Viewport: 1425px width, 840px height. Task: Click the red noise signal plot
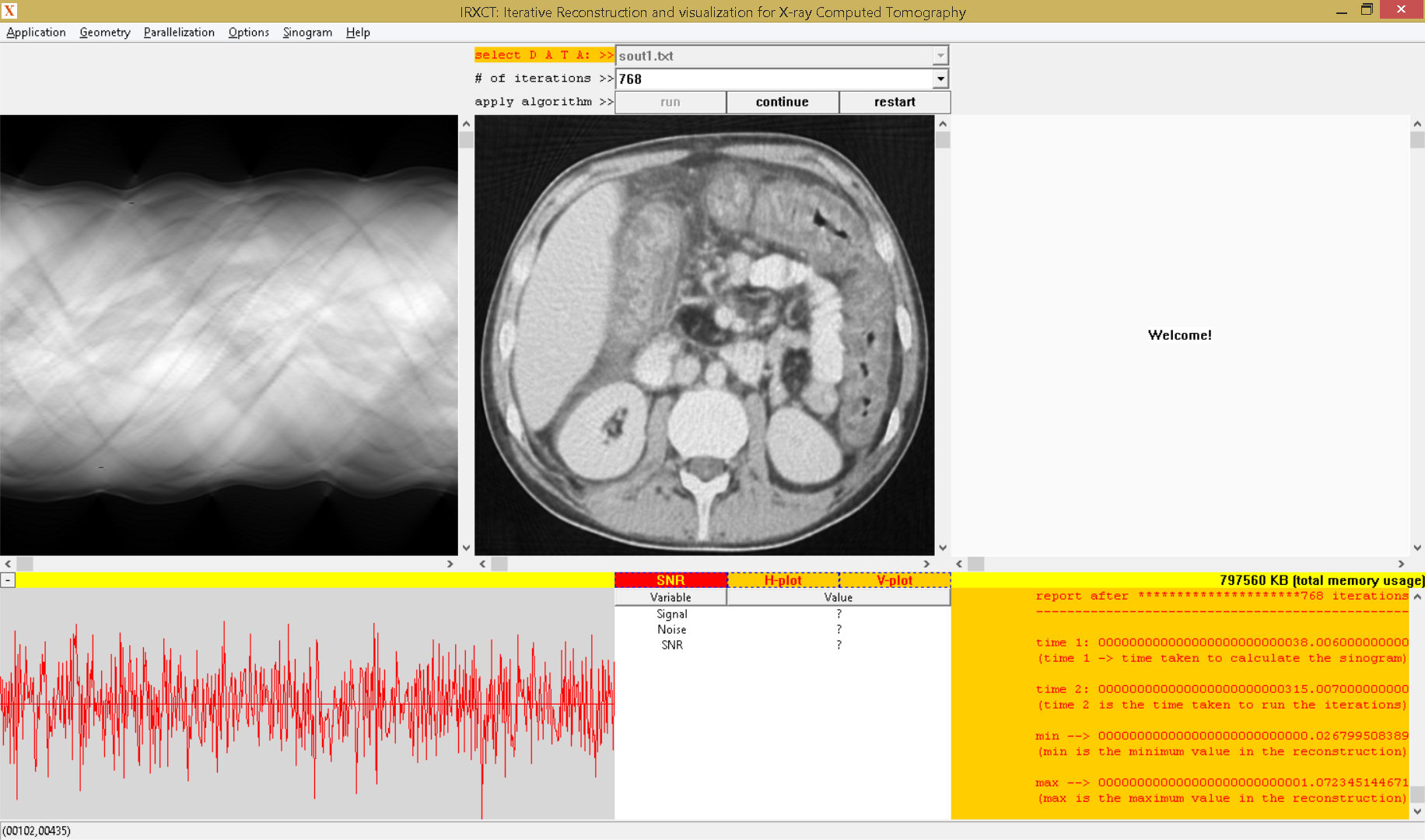[307, 704]
